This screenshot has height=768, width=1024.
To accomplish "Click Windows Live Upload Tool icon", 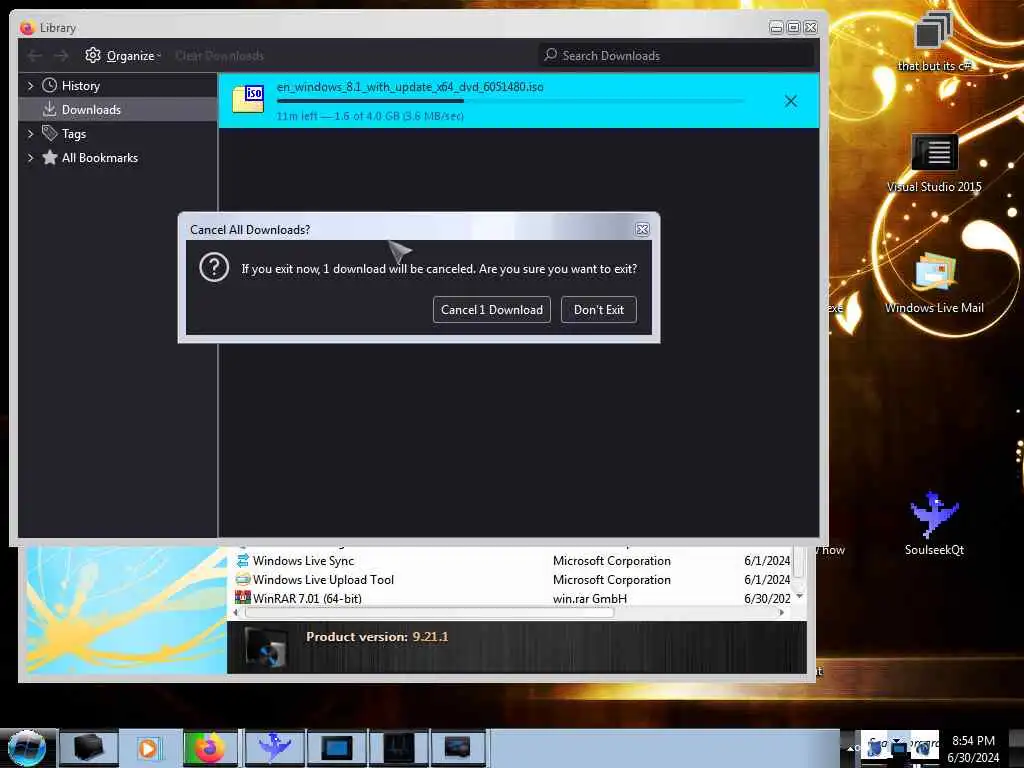I will point(242,579).
